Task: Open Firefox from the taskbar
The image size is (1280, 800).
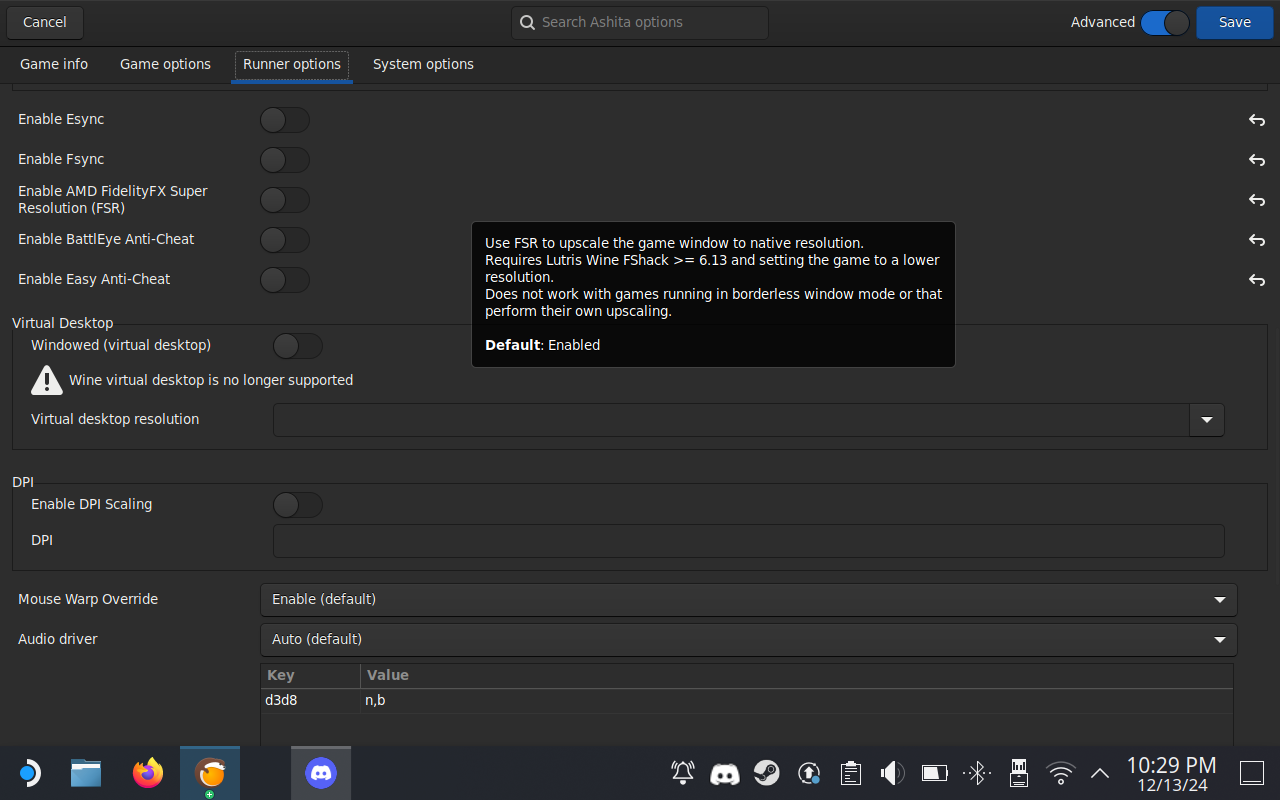Action: tap(148, 773)
